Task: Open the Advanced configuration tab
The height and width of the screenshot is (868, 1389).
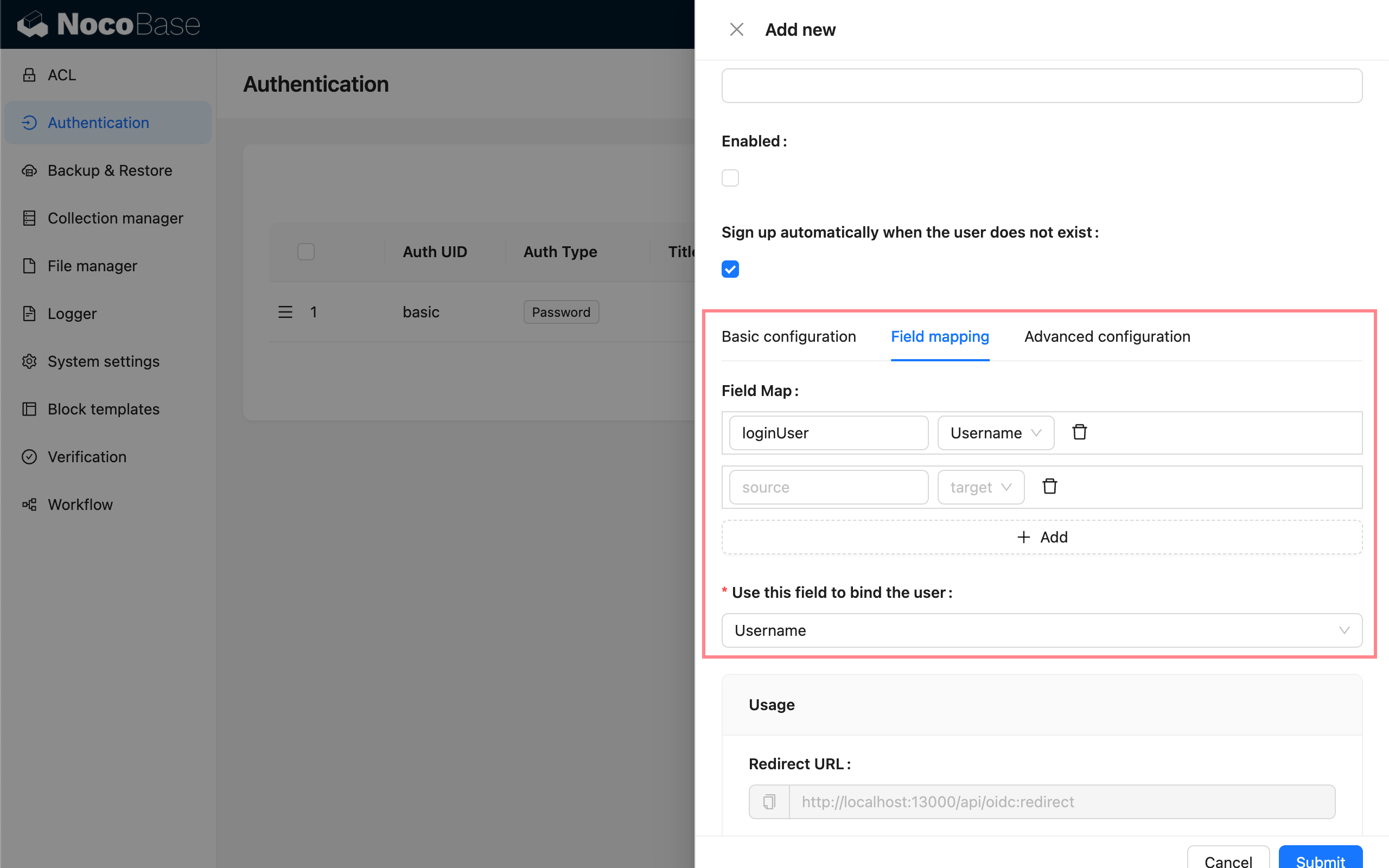Action: tap(1107, 336)
